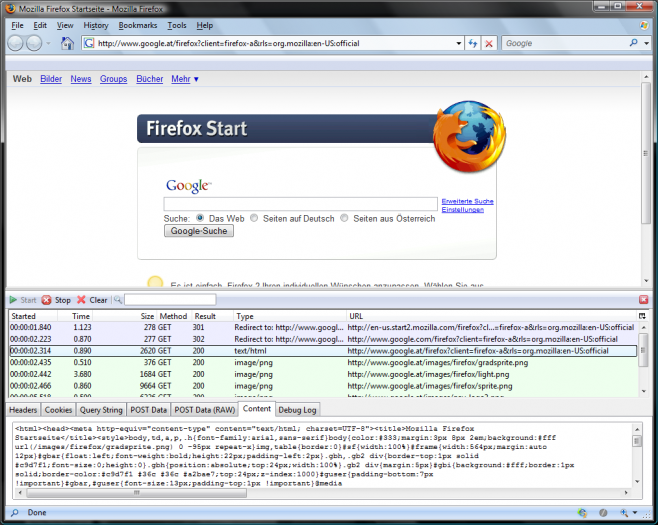The width and height of the screenshot is (658, 525).
Task: Click the Forward navigation arrow button
Action: [34, 43]
